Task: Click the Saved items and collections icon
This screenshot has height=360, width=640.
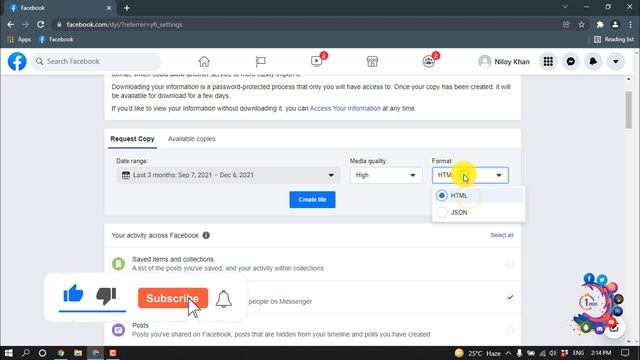Action: tap(118, 264)
